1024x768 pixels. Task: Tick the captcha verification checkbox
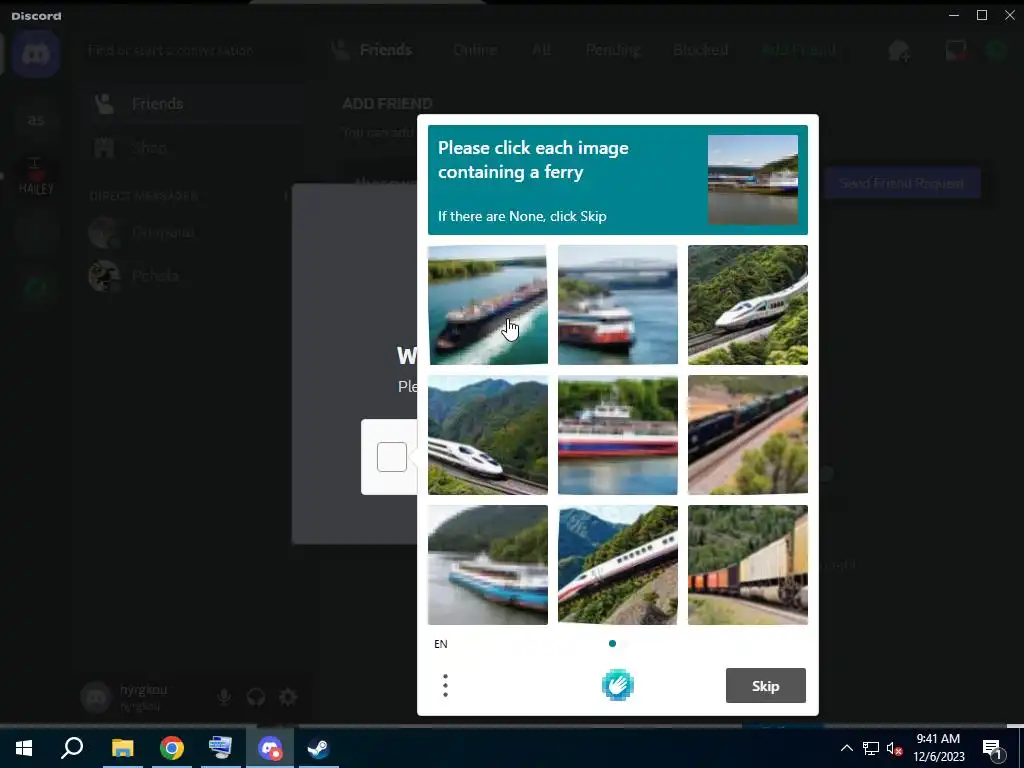point(392,457)
